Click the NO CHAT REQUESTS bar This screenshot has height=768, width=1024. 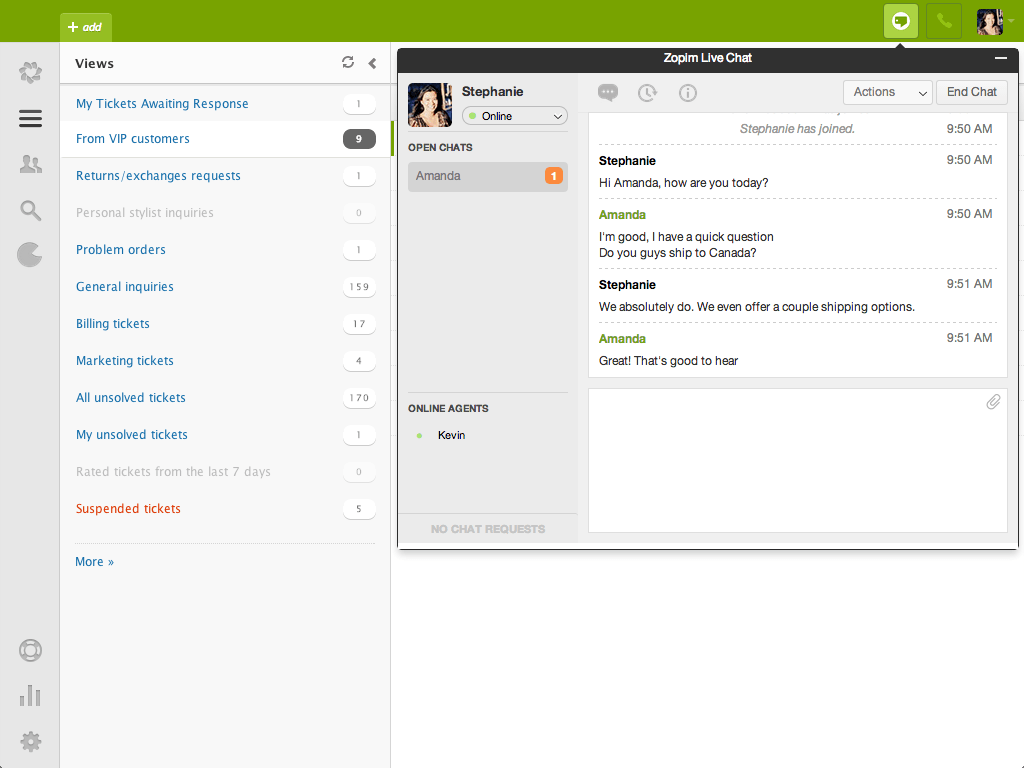(x=488, y=529)
